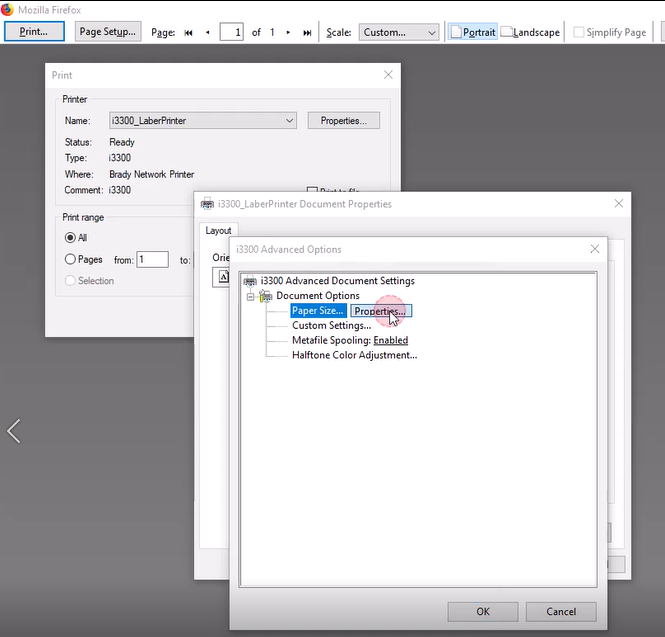Click the Brady Network Printer text
This screenshot has height=637, width=665.
click(151, 174)
